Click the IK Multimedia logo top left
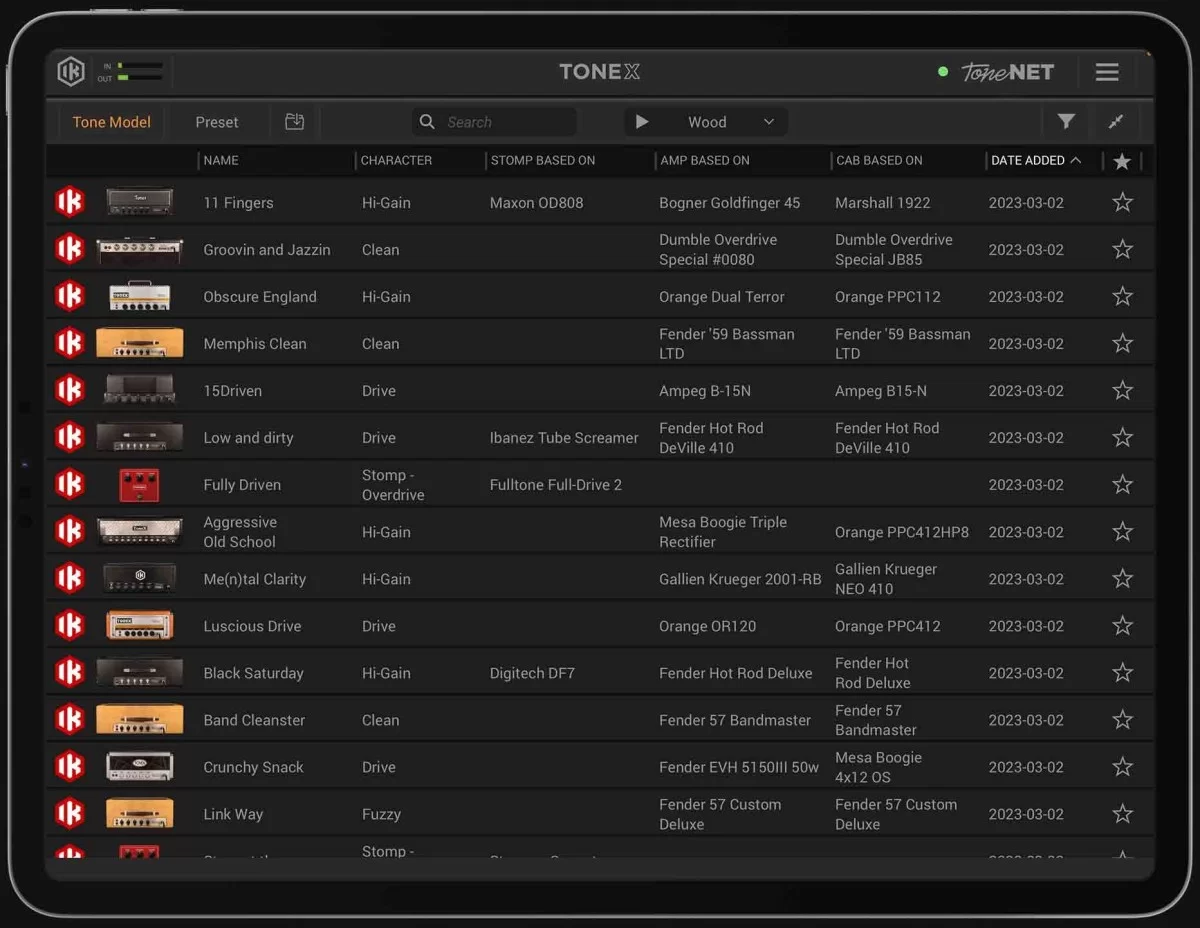1200x928 pixels. 70,71
